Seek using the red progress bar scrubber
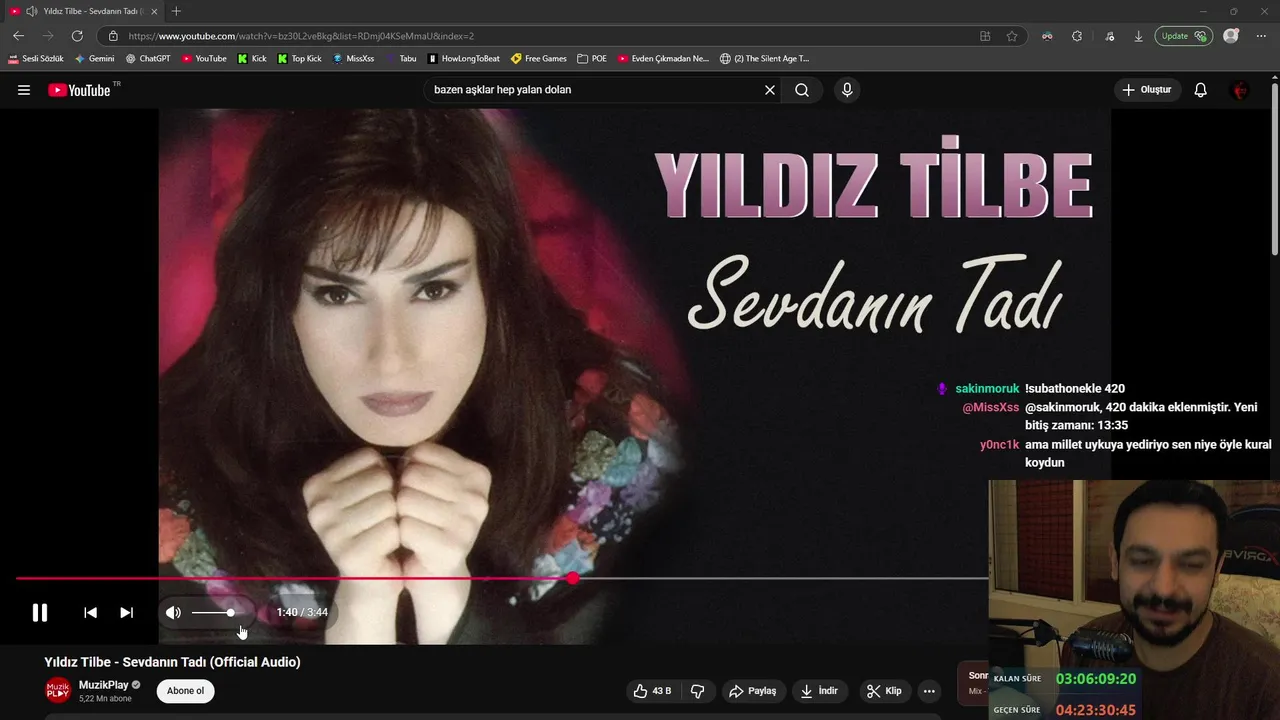Viewport: 1280px width, 720px height. (572, 578)
